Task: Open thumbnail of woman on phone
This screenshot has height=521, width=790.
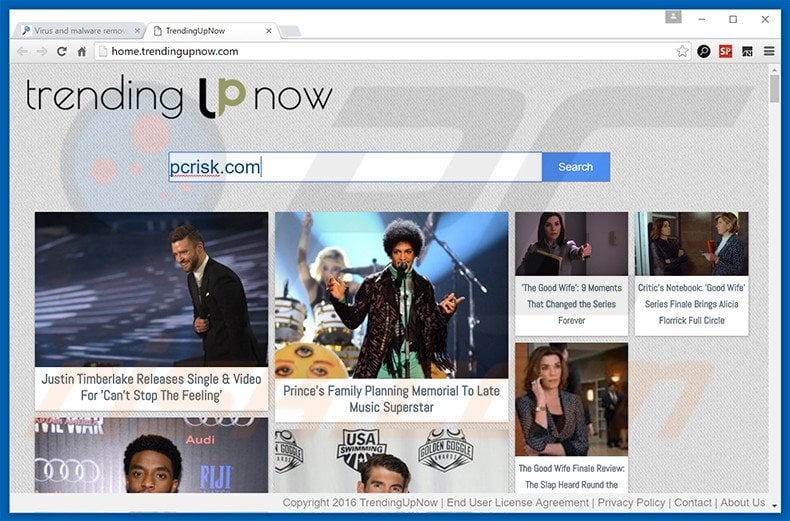Action: click(x=571, y=400)
